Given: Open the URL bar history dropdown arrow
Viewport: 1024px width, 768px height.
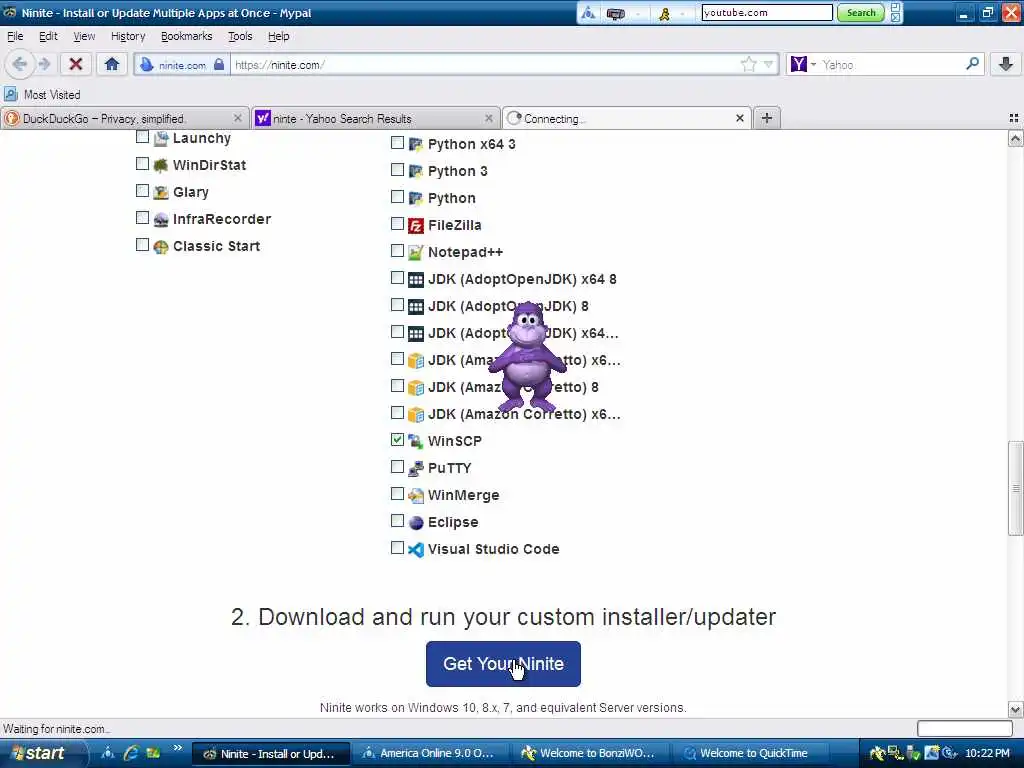Looking at the screenshot, I should (769, 64).
